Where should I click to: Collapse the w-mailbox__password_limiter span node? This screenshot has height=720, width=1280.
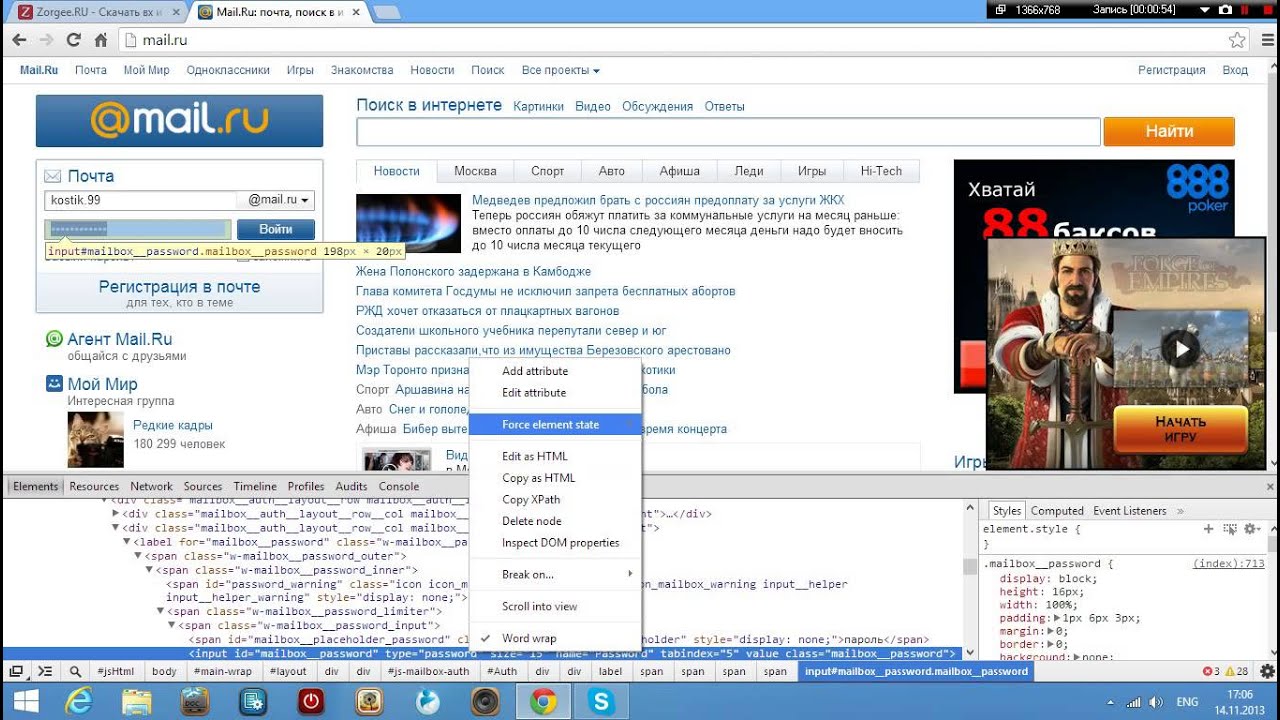point(161,611)
